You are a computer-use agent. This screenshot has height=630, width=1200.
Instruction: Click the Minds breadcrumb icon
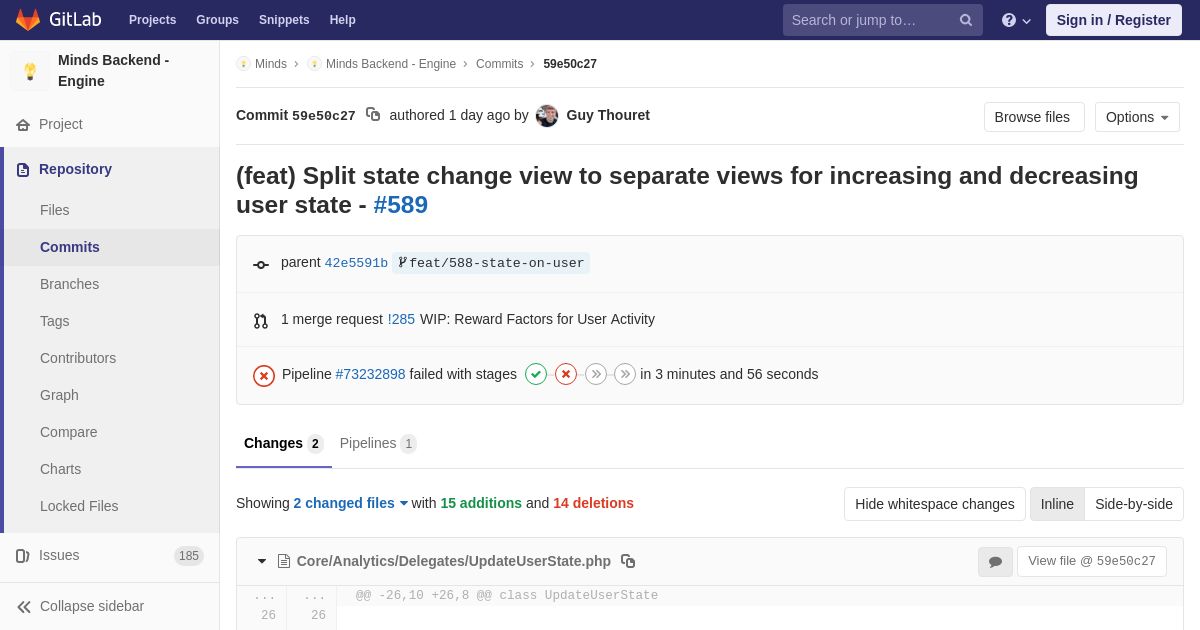[x=243, y=64]
